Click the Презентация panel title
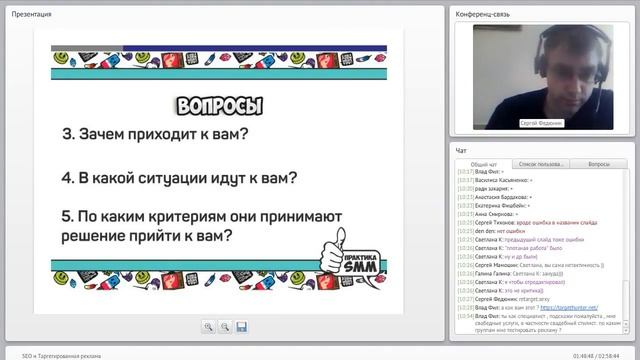 pos(31,14)
